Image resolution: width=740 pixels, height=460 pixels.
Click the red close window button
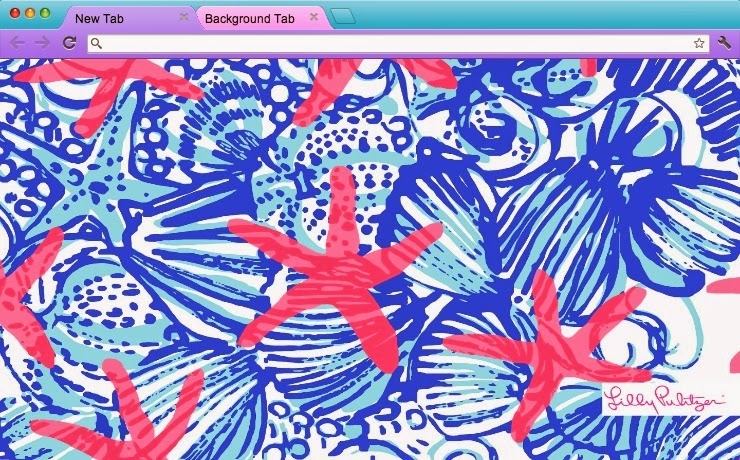(x=15, y=13)
